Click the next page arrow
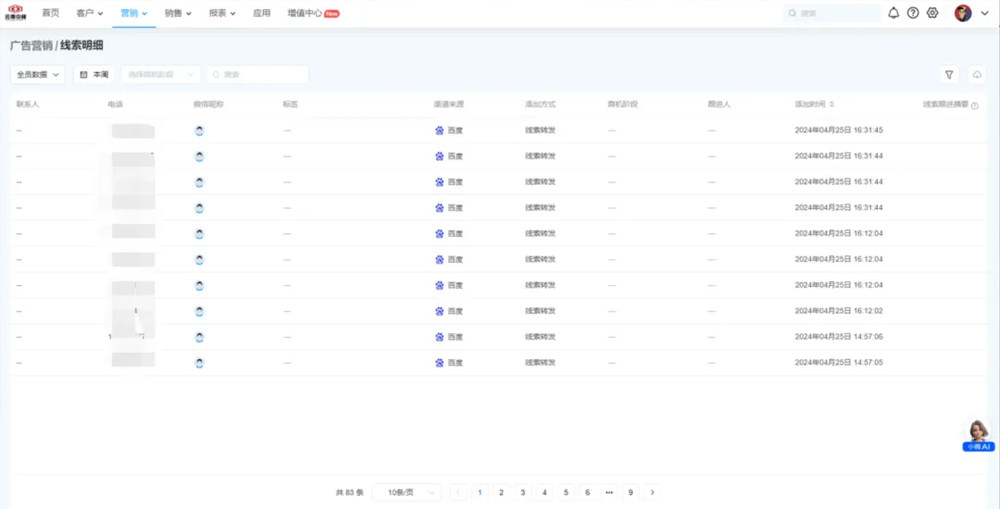1000x509 pixels. 652,492
